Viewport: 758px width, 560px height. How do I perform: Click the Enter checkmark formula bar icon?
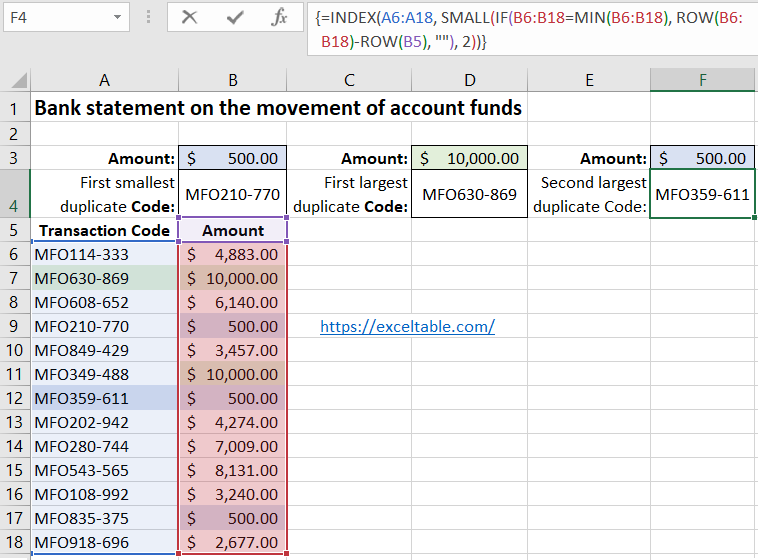click(235, 17)
